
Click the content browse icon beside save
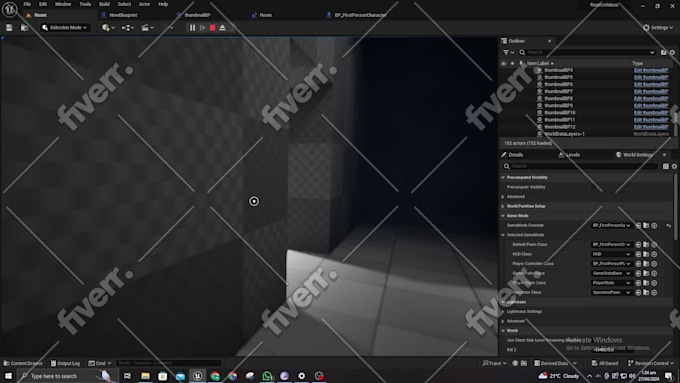click(25, 28)
